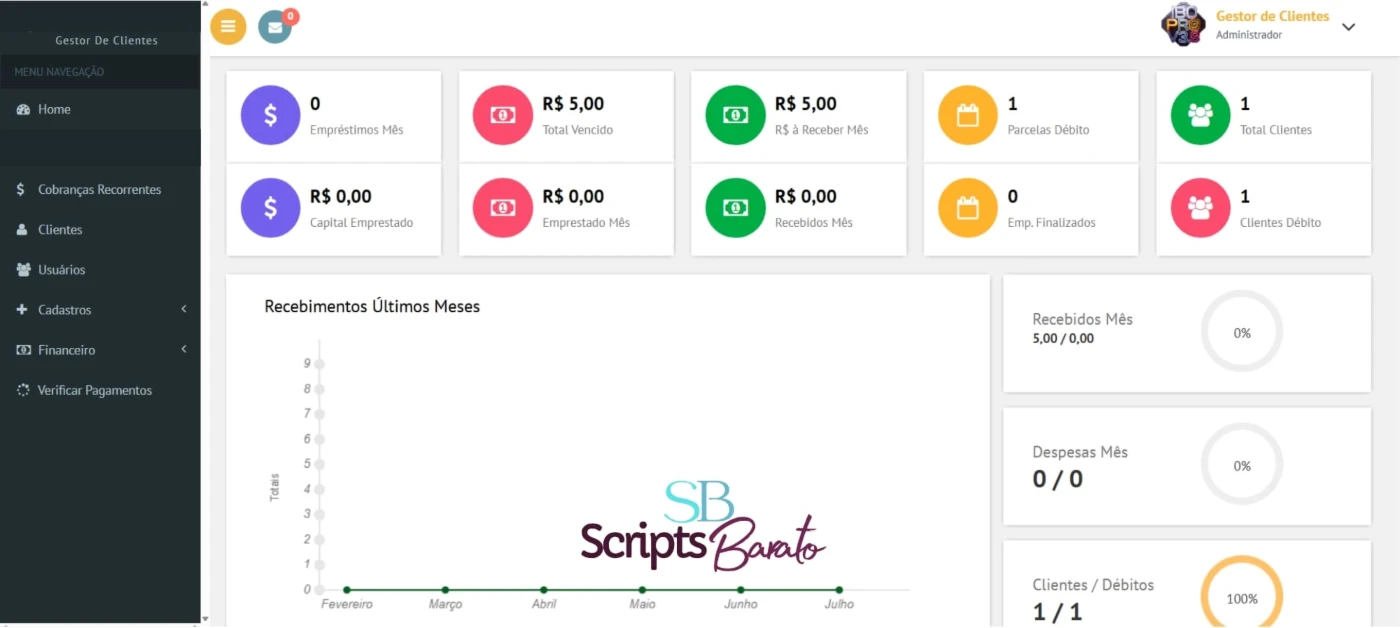Click the purple dollar icon for Capital Emprestado
The width and height of the screenshot is (1400, 628).
click(270, 208)
